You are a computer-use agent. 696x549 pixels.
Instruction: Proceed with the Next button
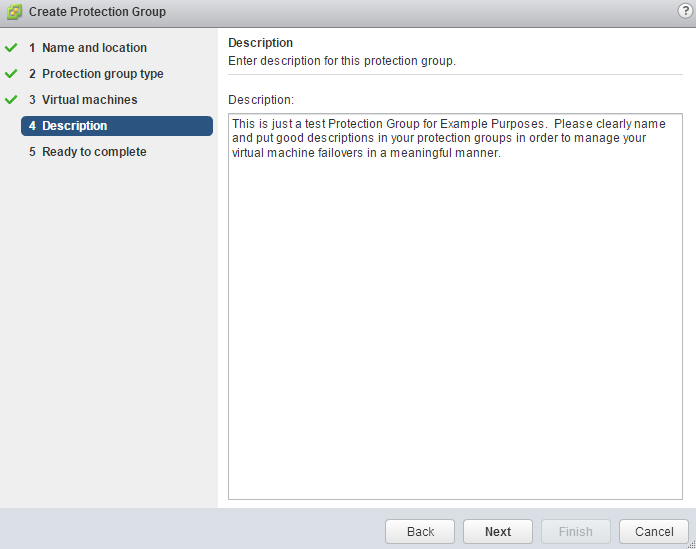[498, 532]
